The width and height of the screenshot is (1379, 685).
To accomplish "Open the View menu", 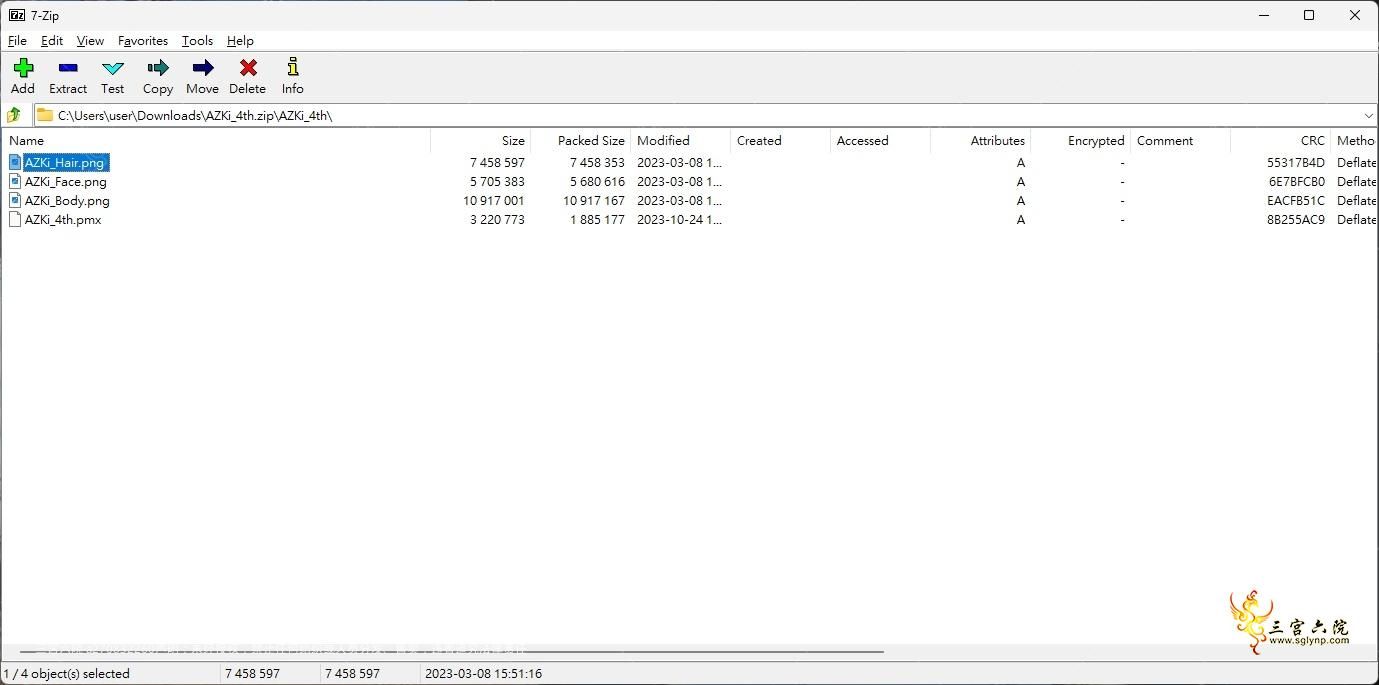I will [90, 41].
